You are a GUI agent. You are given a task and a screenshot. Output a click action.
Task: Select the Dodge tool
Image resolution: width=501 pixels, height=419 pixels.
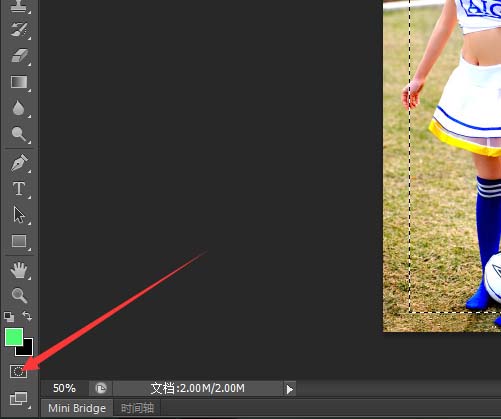(x=19, y=134)
